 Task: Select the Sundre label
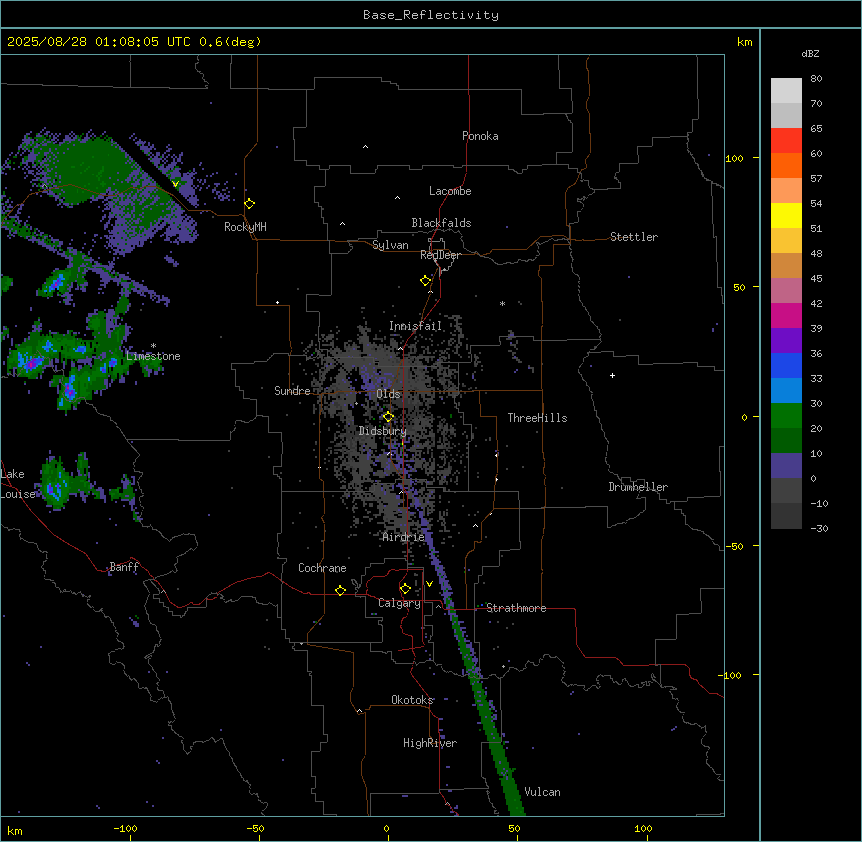(x=292, y=391)
